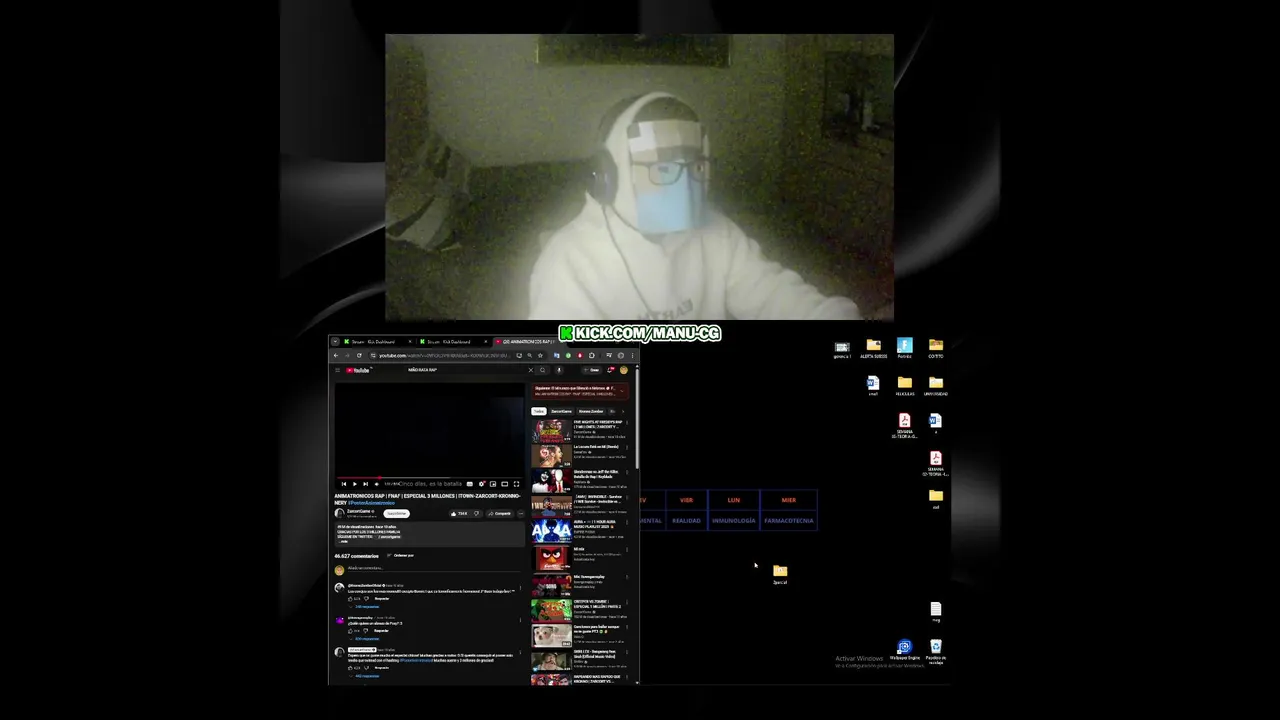The height and width of the screenshot is (720, 1280).
Task: Play the video with the play button
Action: [355, 484]
